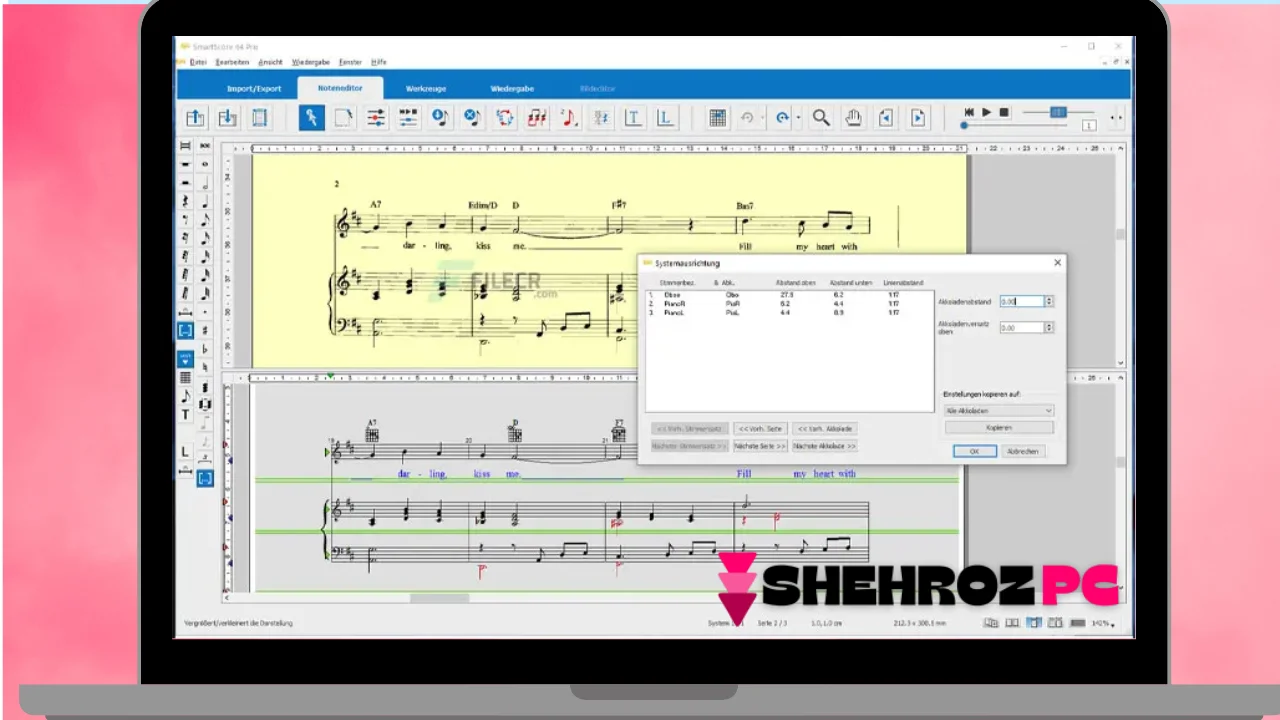Viewport: 1280px width, 720px height.
Task: Open redo dropdown arrow in toolbar
Action: click(x=797, y=119)
